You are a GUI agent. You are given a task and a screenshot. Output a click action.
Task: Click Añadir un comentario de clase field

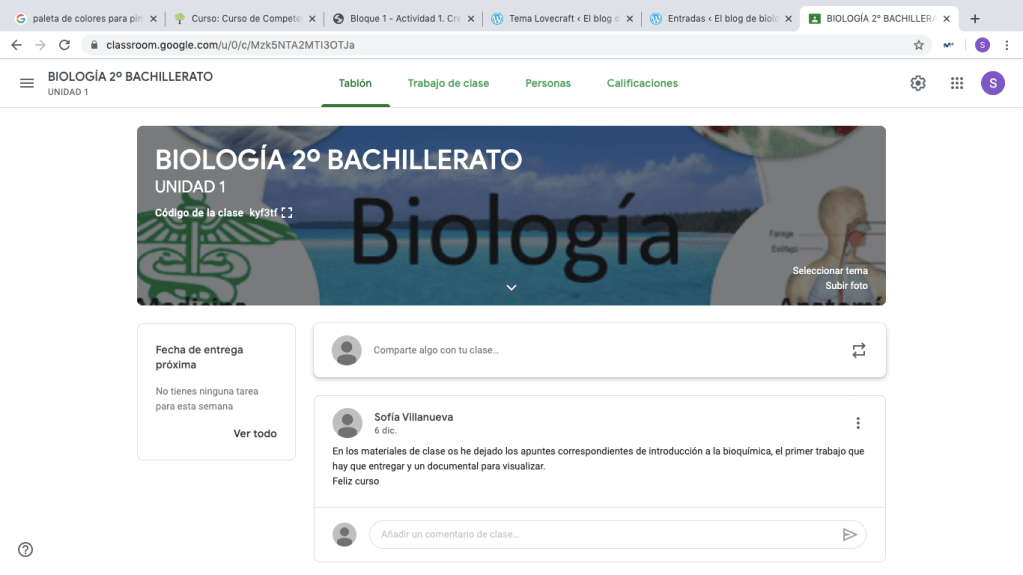(x=617, y=535)
